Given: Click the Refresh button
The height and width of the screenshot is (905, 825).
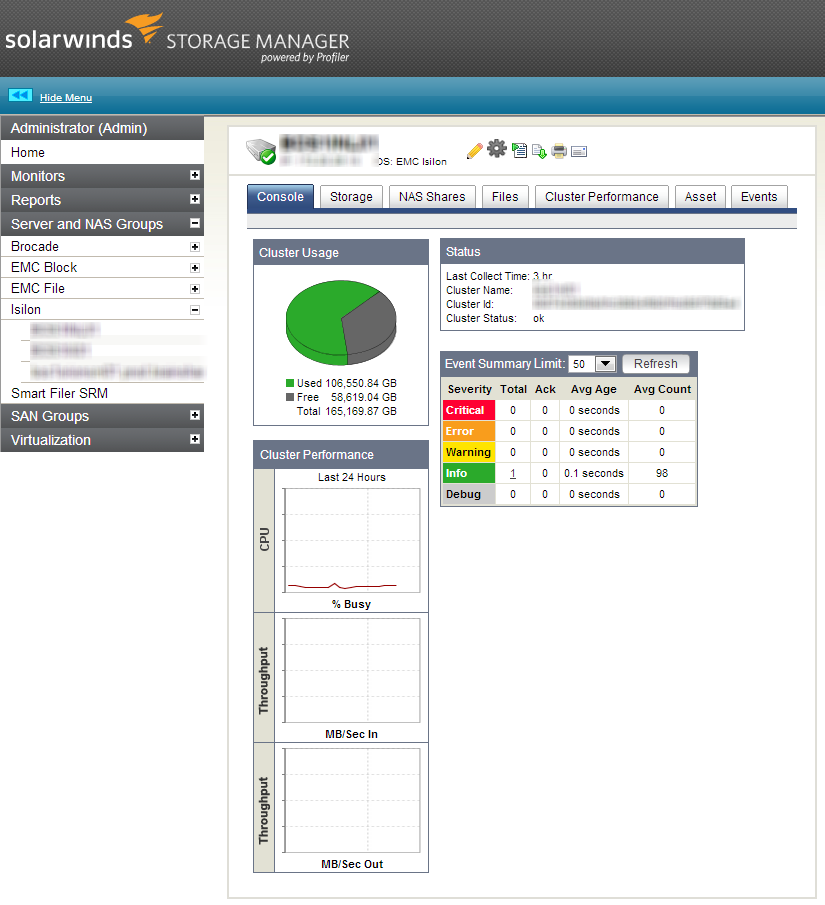Looking at the screenshot, I should pyautogui.click(x=656, y=364).
